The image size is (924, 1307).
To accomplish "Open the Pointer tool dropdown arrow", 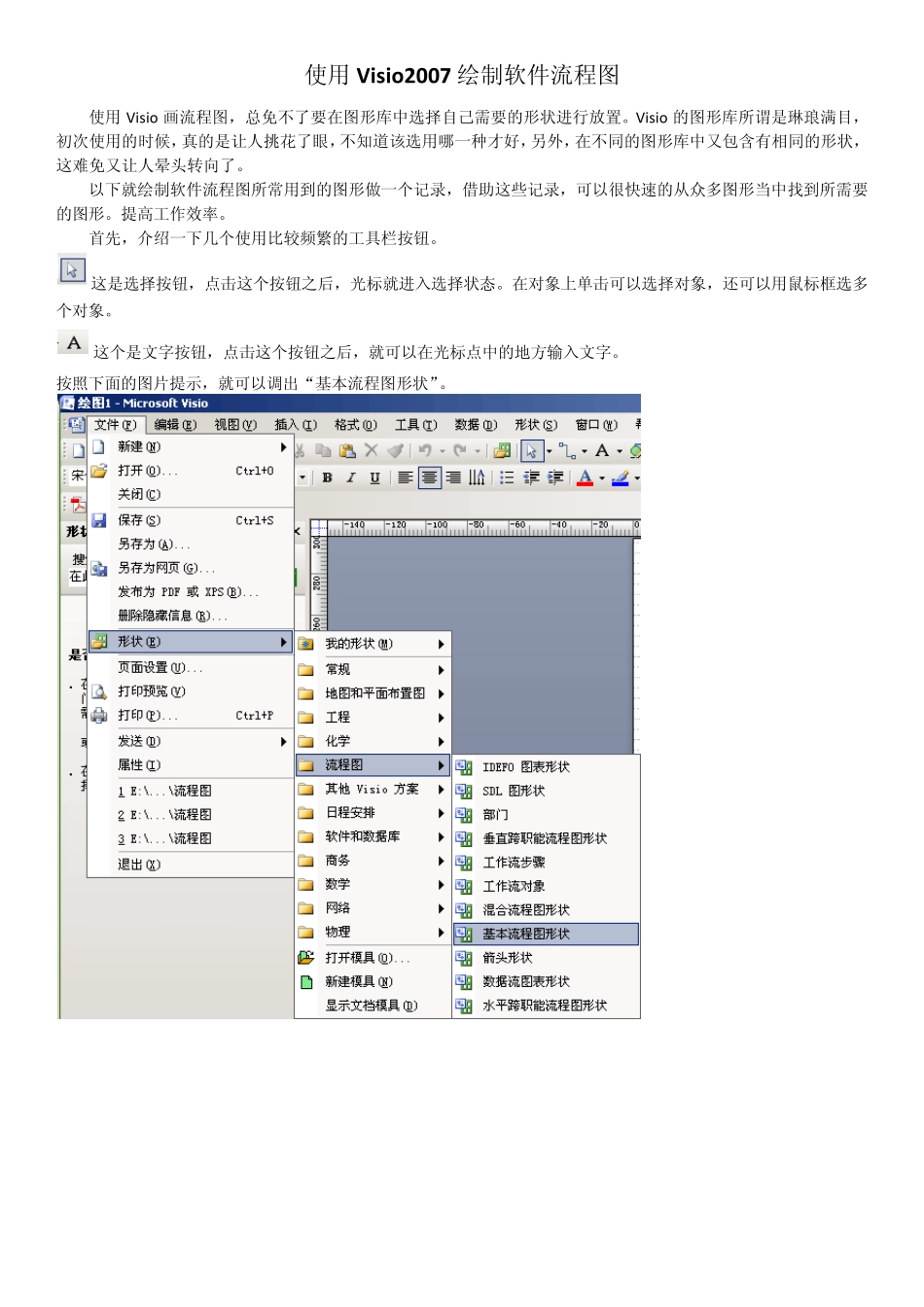I will [x=549, y=451].
